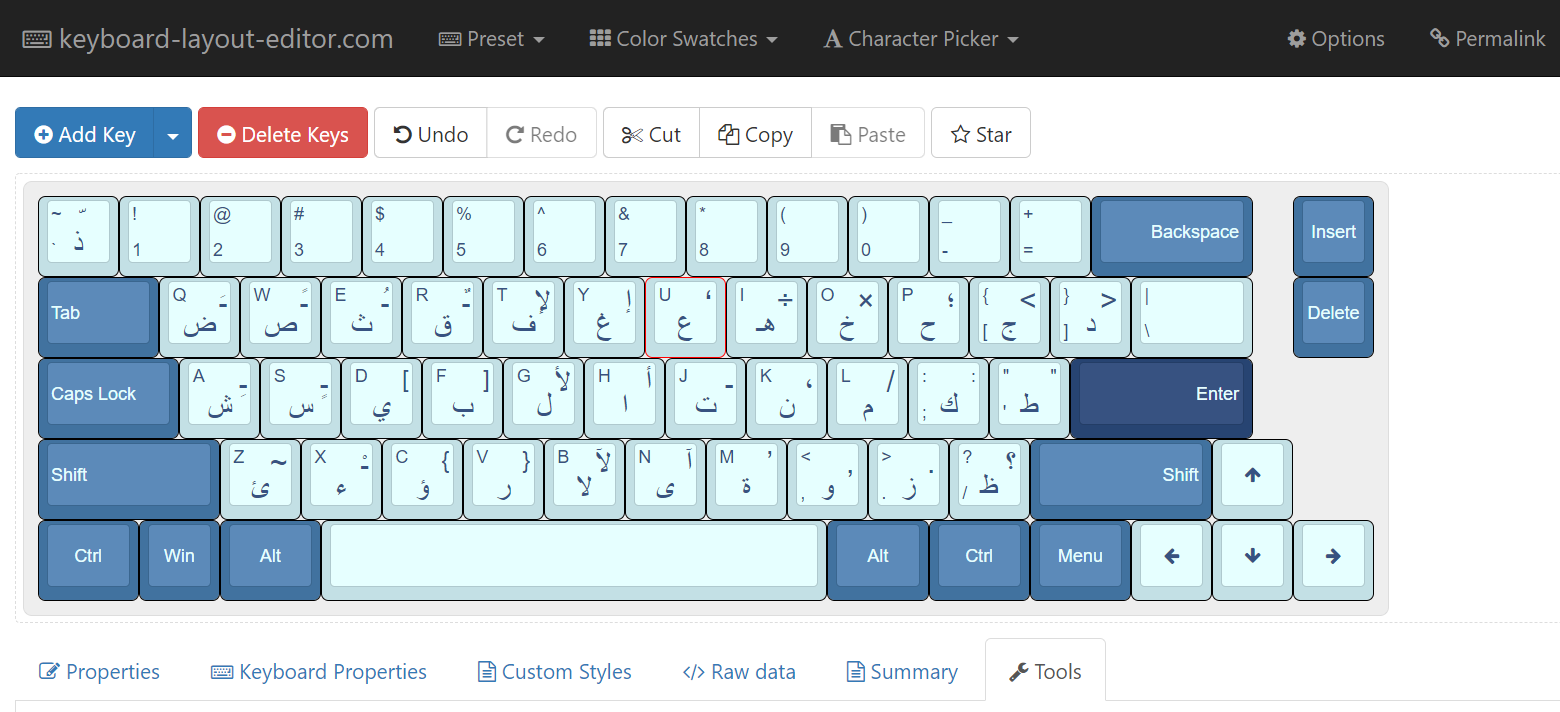Click the Paste icon in the toolbar
The width and height of the screenshot is (1560, 712).
tap(843, 132)
